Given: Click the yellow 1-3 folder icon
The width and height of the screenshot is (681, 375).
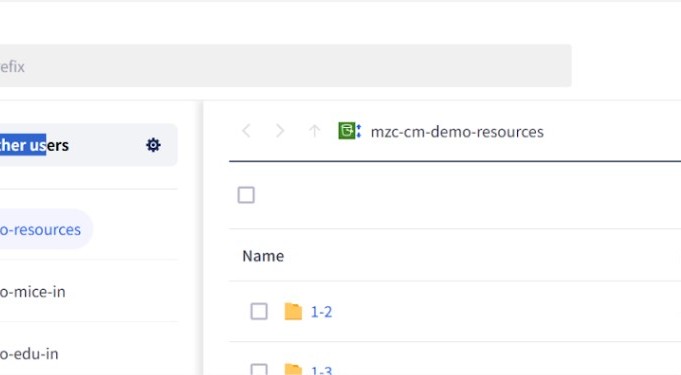Looking at the screenshot, I should coord(293,369).
